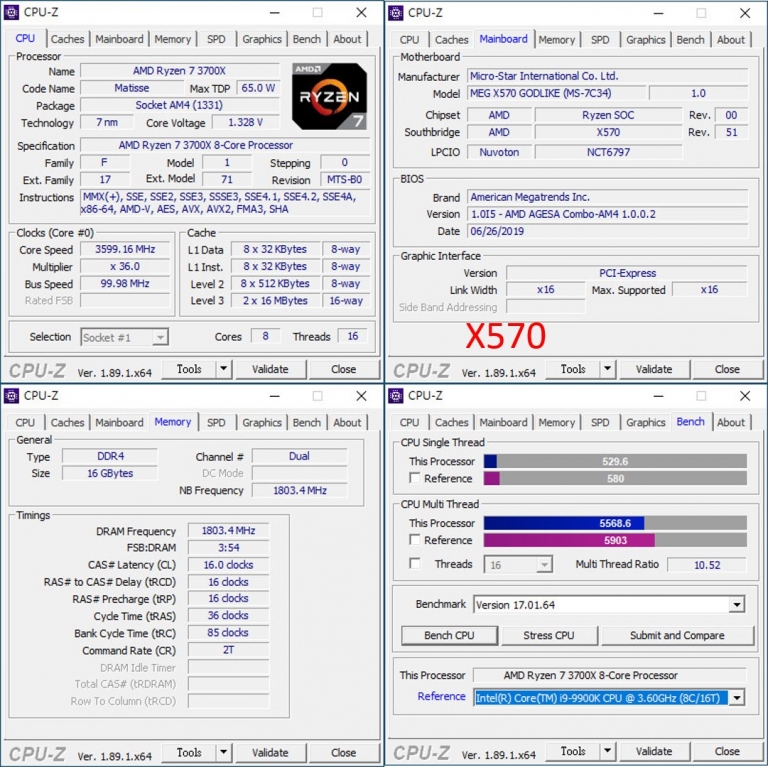
Task: Click the multi thread Reference bar showing 5903
Action: click(x=615, y=540)
